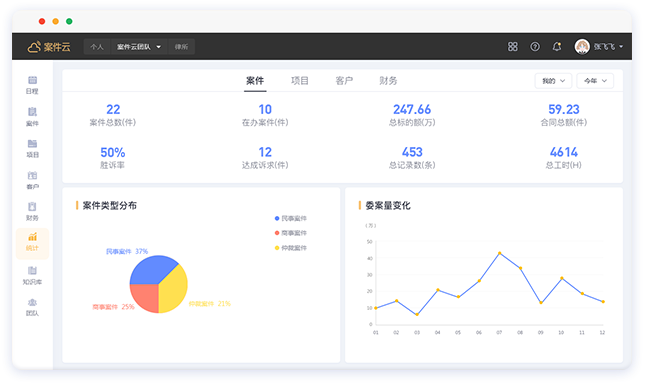
Task: Click the 案件类型分布 chart title
Action: click(109, 206)
